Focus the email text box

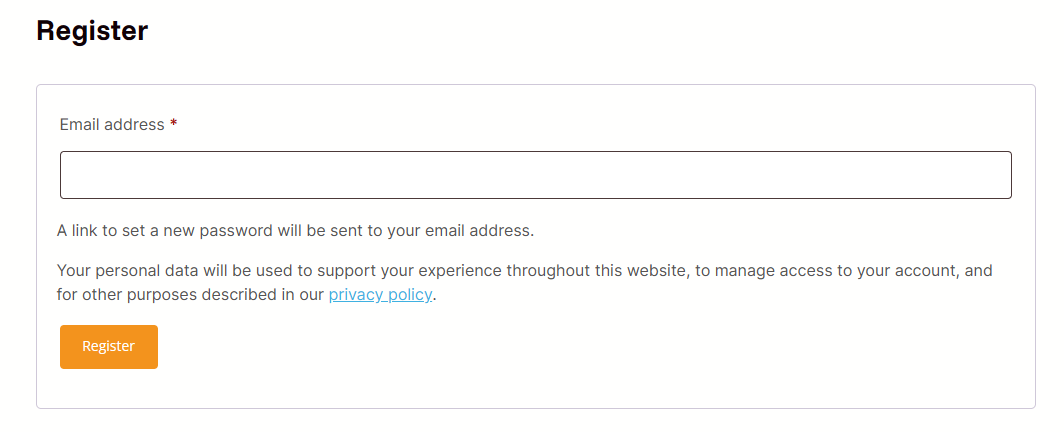point(535,175)
